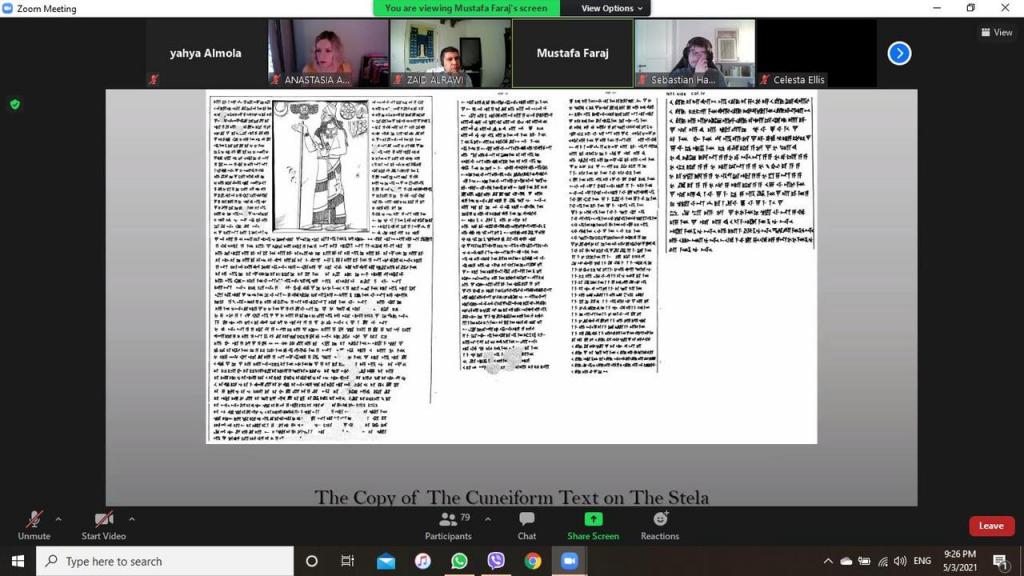This screenshot has width=1024, height=576.
Task: Click the green encryption shield icon
Action: tap(14, 104)
